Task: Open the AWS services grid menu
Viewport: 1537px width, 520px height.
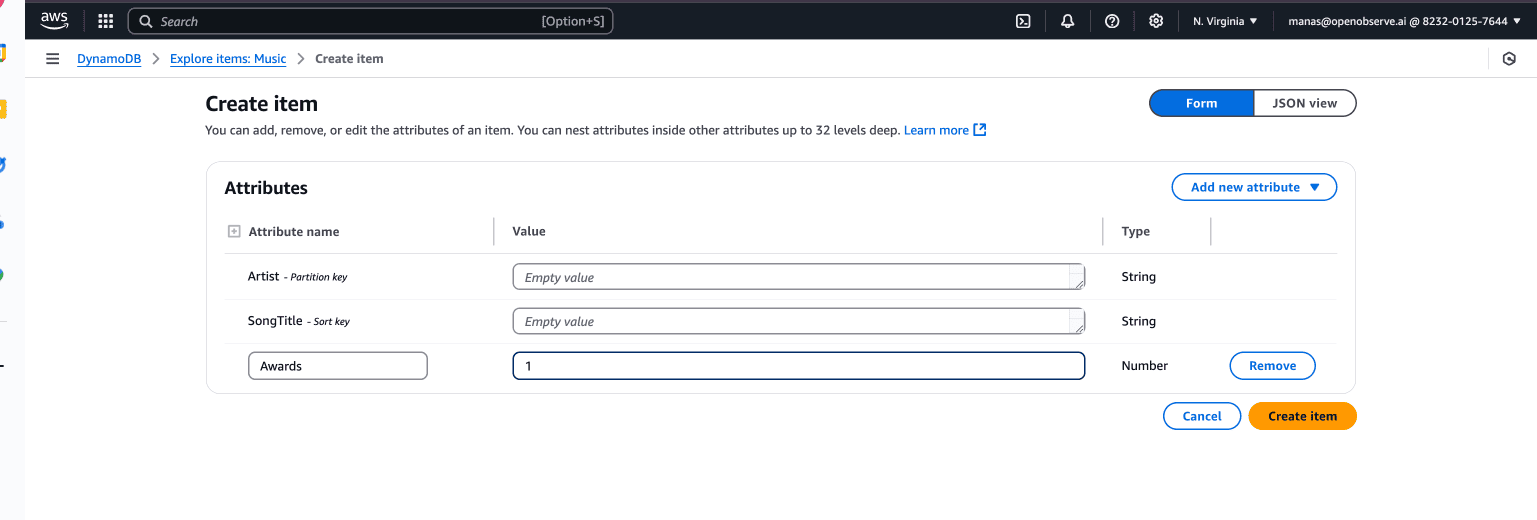Action: point(106,21)
